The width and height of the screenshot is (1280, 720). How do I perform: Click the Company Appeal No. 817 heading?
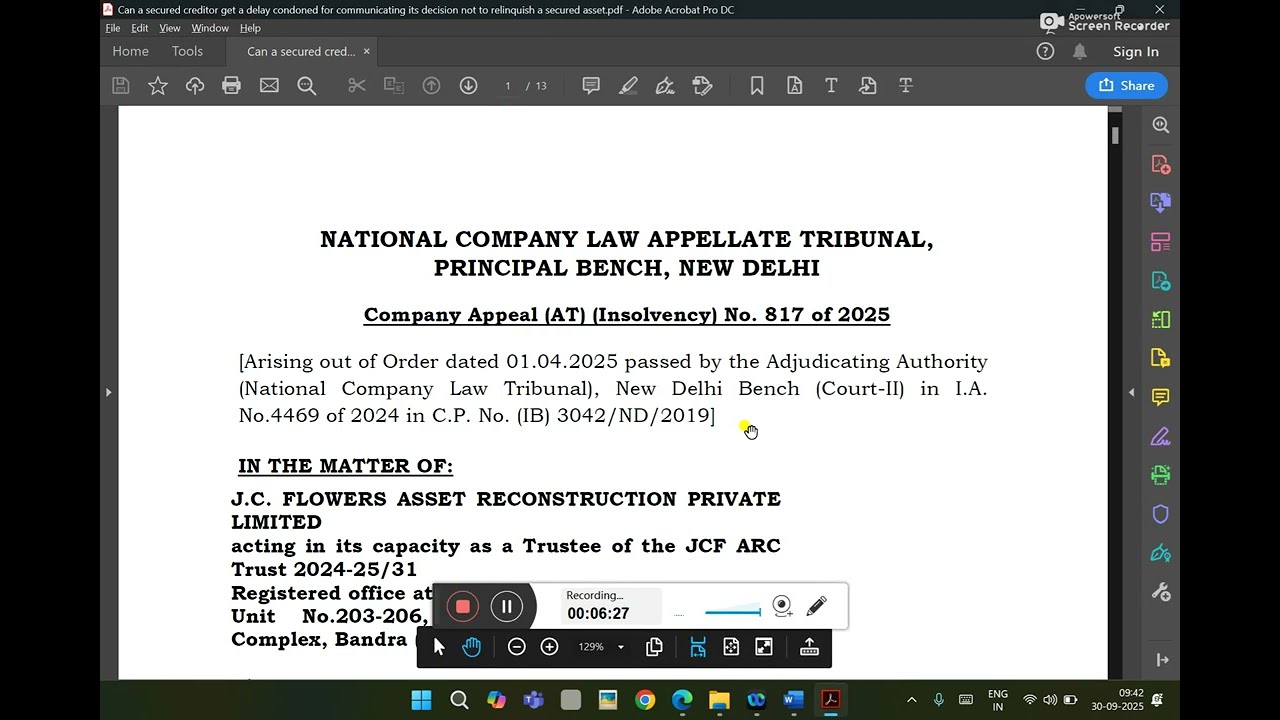pos(627,315)
